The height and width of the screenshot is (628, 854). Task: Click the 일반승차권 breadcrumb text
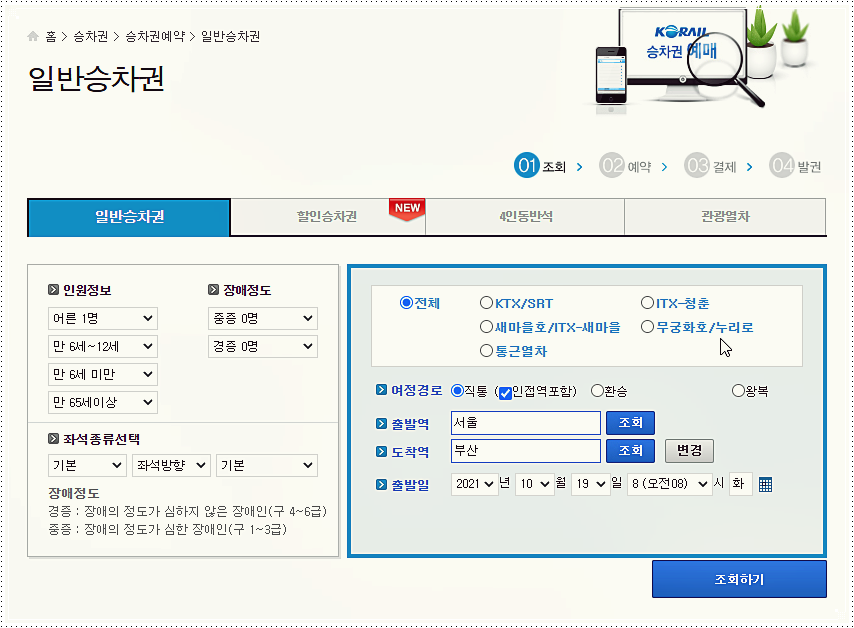pos(230,36)
